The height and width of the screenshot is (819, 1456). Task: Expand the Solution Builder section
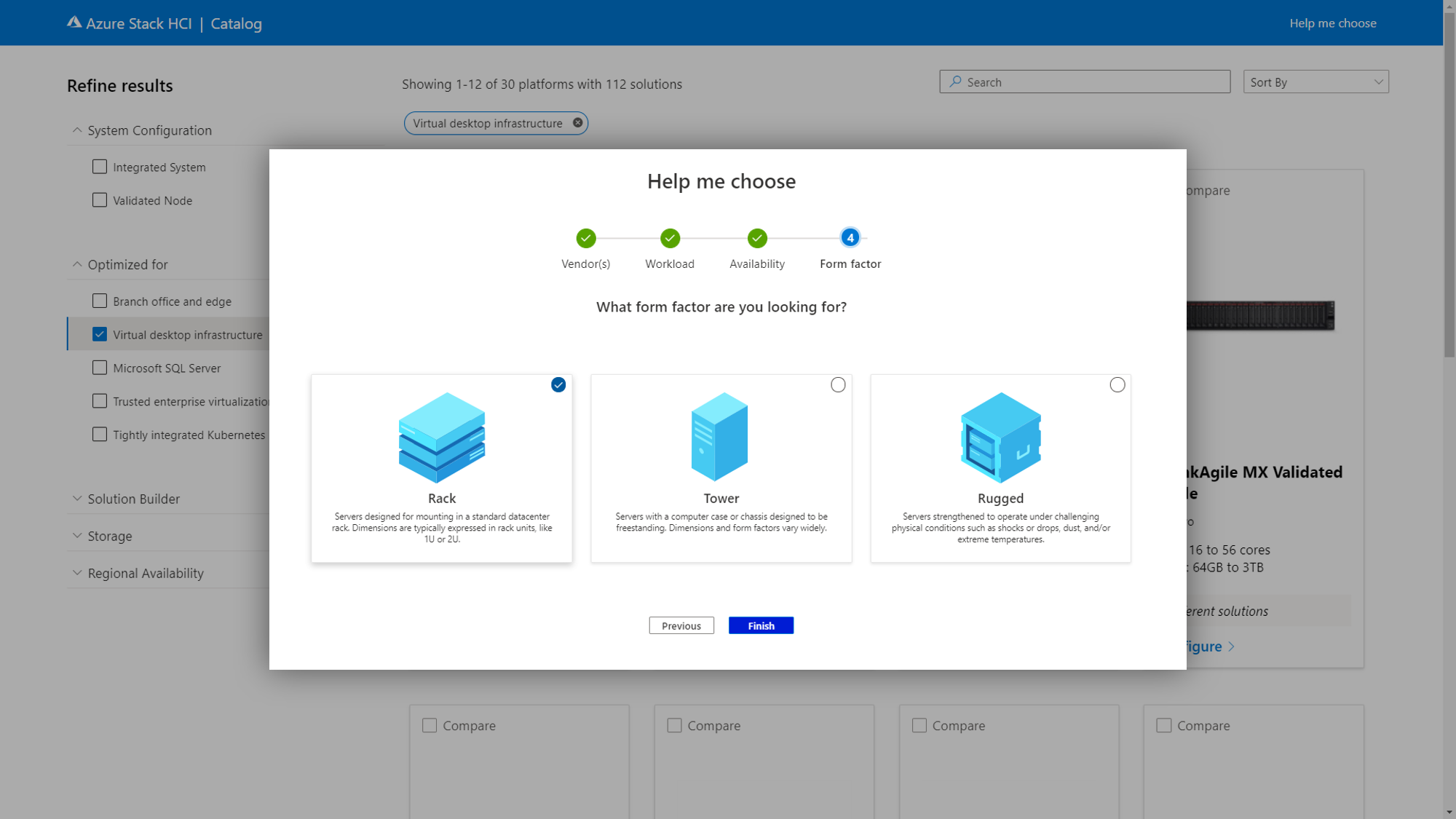coord(133,499)
